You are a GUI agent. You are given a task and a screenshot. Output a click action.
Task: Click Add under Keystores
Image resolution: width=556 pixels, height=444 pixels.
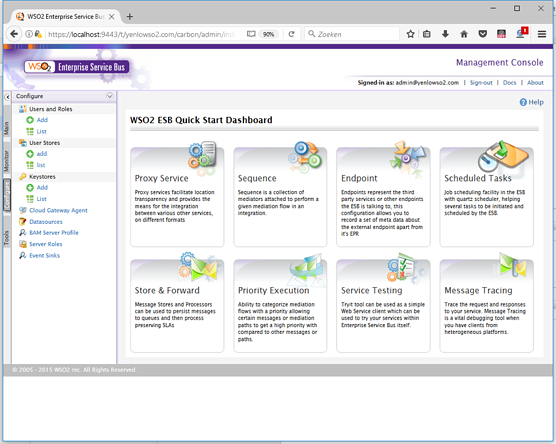pos(42,187)
